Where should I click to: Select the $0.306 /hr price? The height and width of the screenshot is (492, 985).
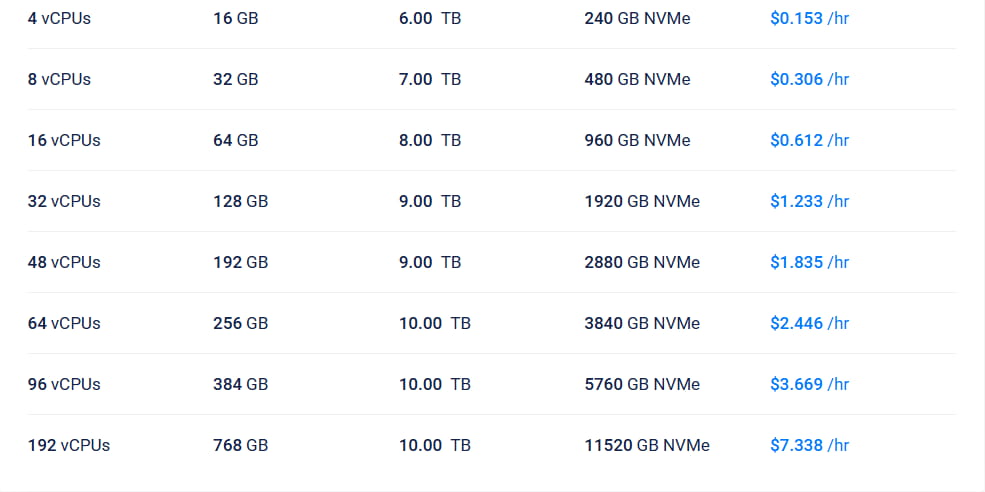[809, 79]
